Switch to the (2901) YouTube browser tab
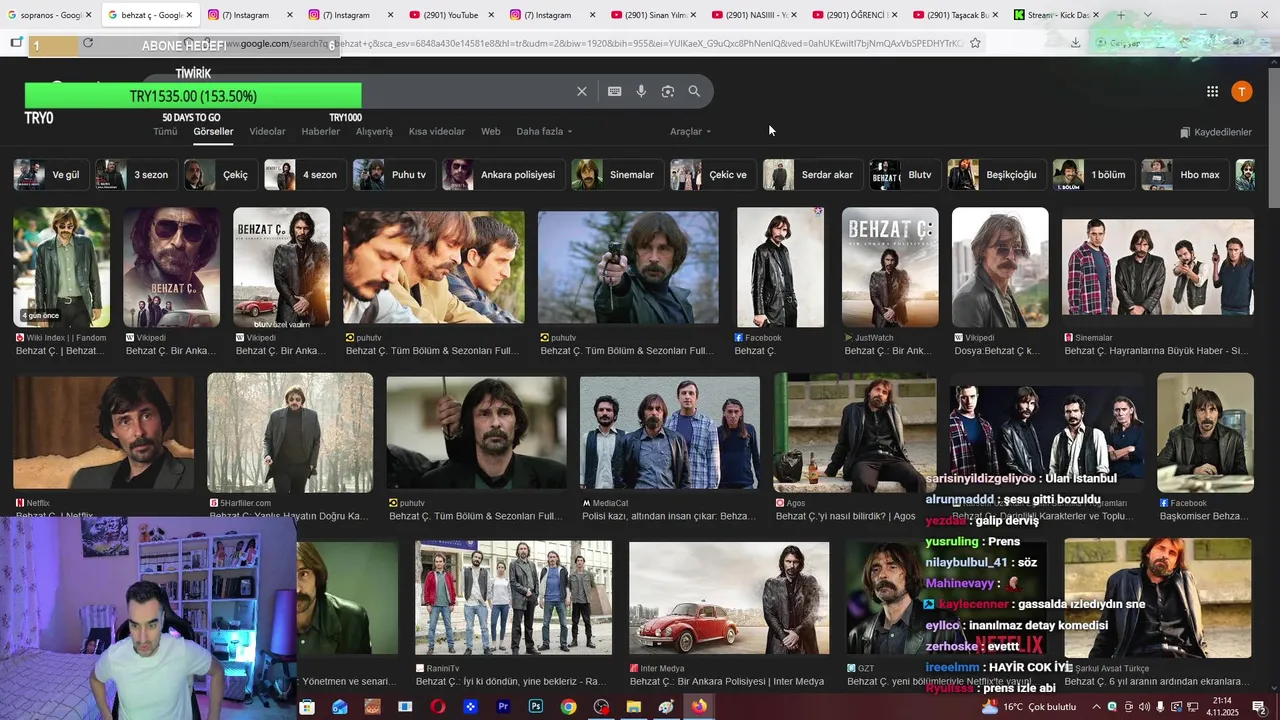Screen dimensions: 1280x720 tap(450, 15)
